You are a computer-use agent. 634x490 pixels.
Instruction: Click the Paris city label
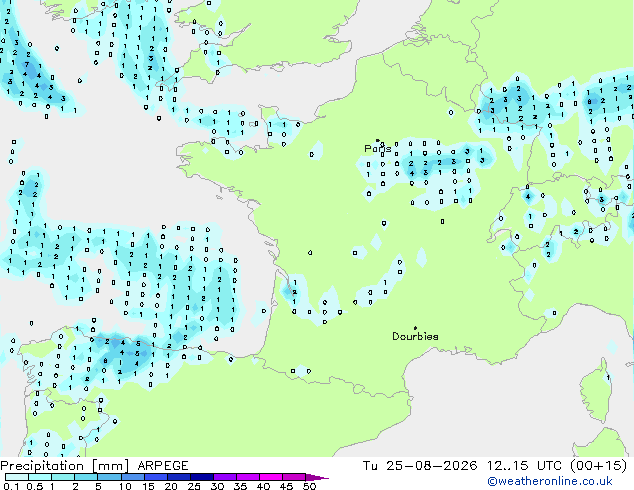click(378, 149)
